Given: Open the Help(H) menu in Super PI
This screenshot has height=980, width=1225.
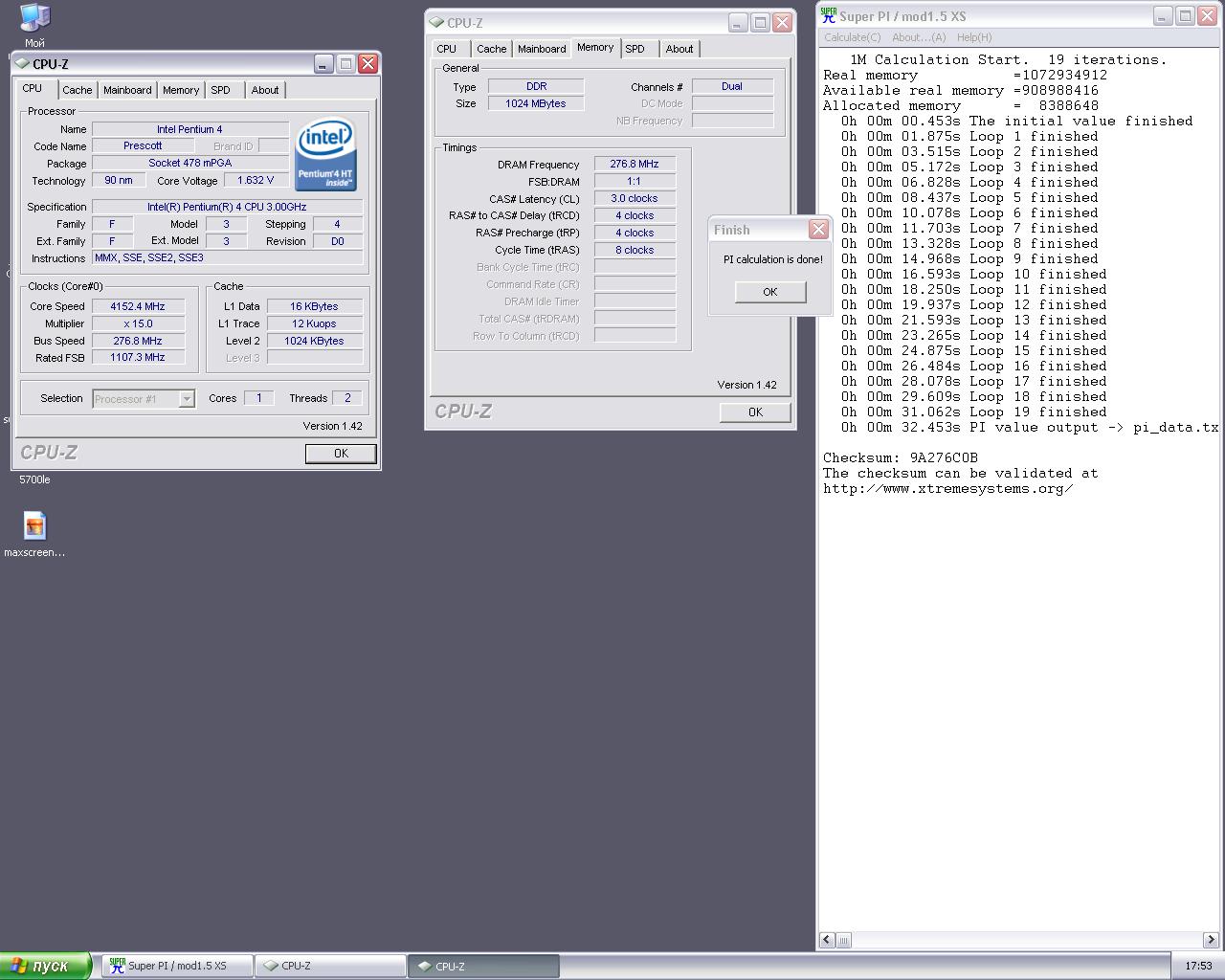Looking at the screenshot, I should click(x=974, y=37).
